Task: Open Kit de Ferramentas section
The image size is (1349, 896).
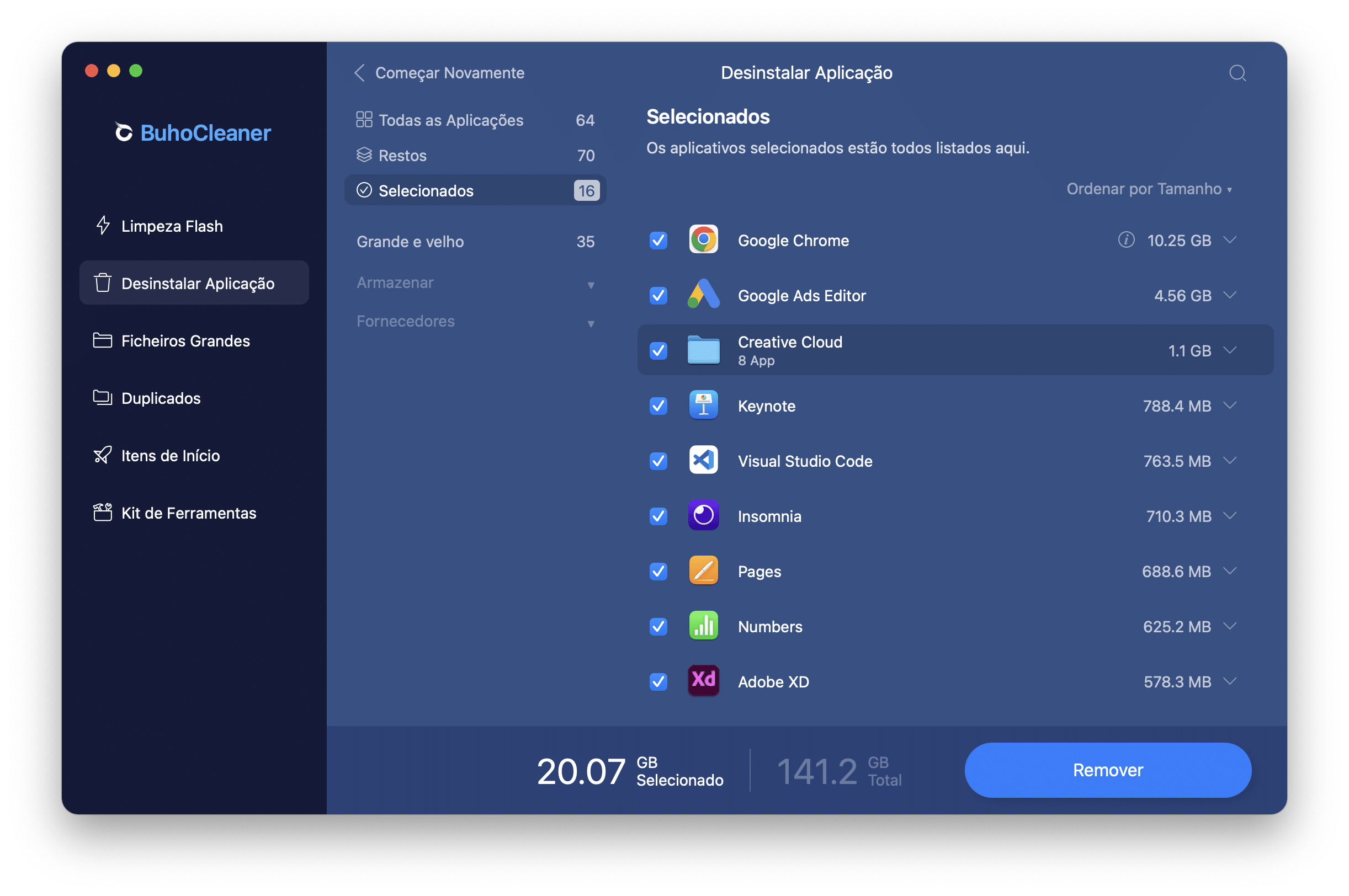Action: click(194, 513)
